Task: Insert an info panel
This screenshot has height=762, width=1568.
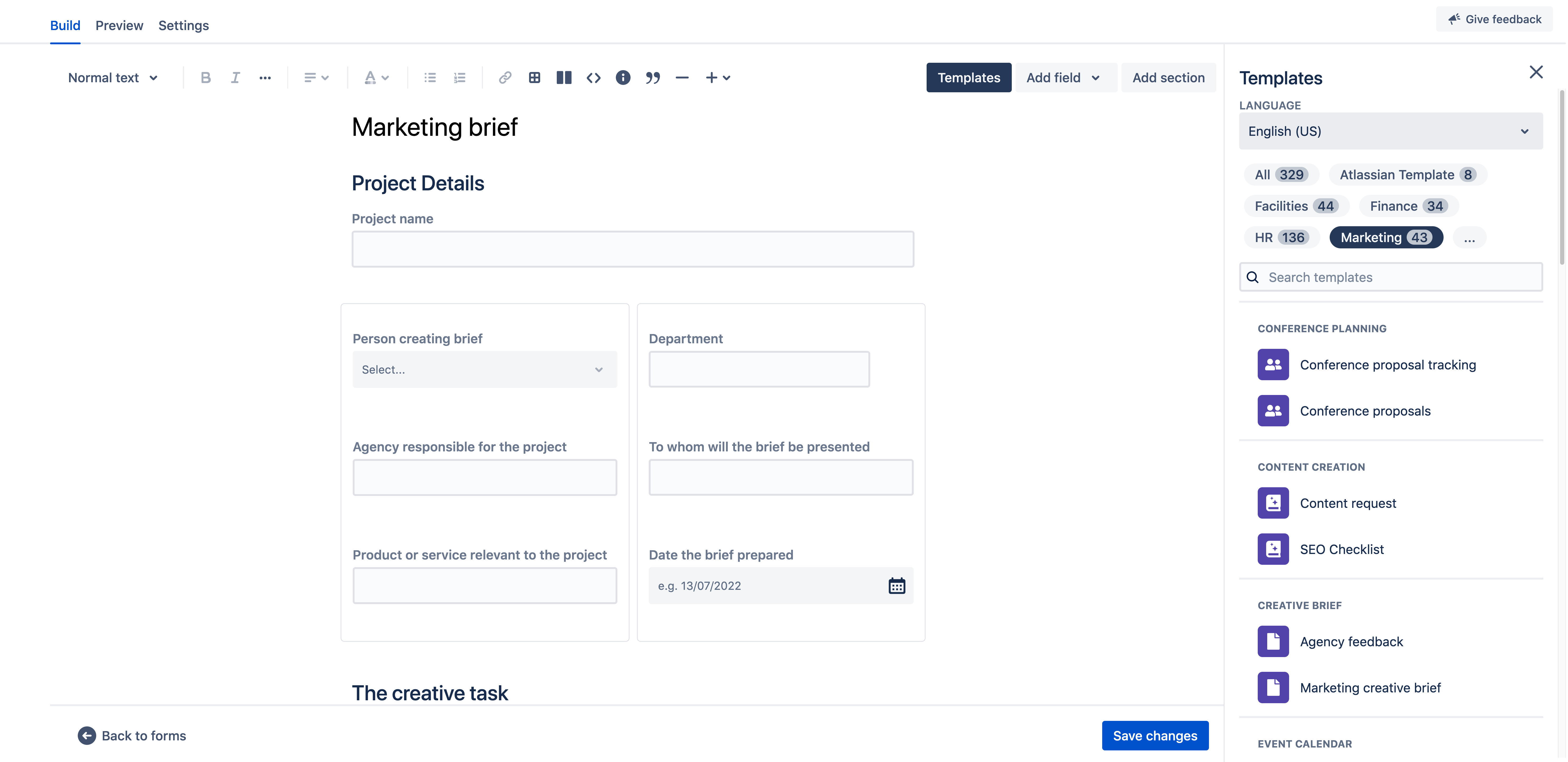Action: [x=623, y=77]
